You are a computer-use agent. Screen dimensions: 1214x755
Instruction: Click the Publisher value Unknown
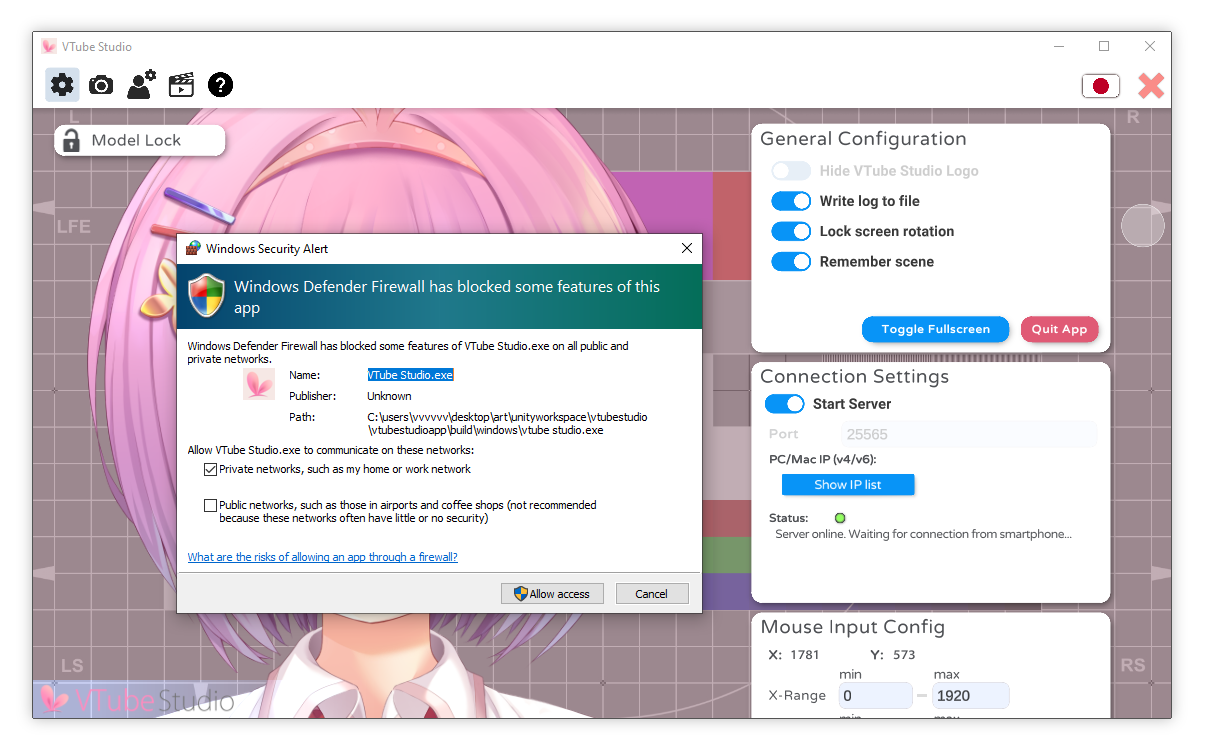389,396
